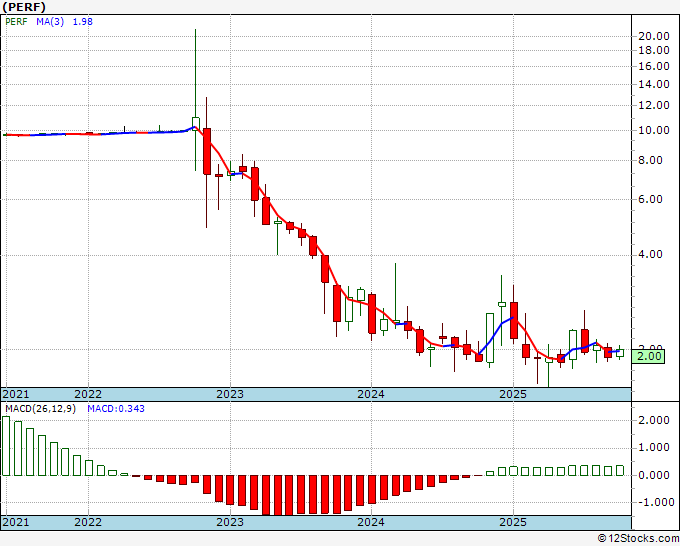Click the 20.00 price axis label
This screenshot has height=546, width=680.
click(654, 36)
